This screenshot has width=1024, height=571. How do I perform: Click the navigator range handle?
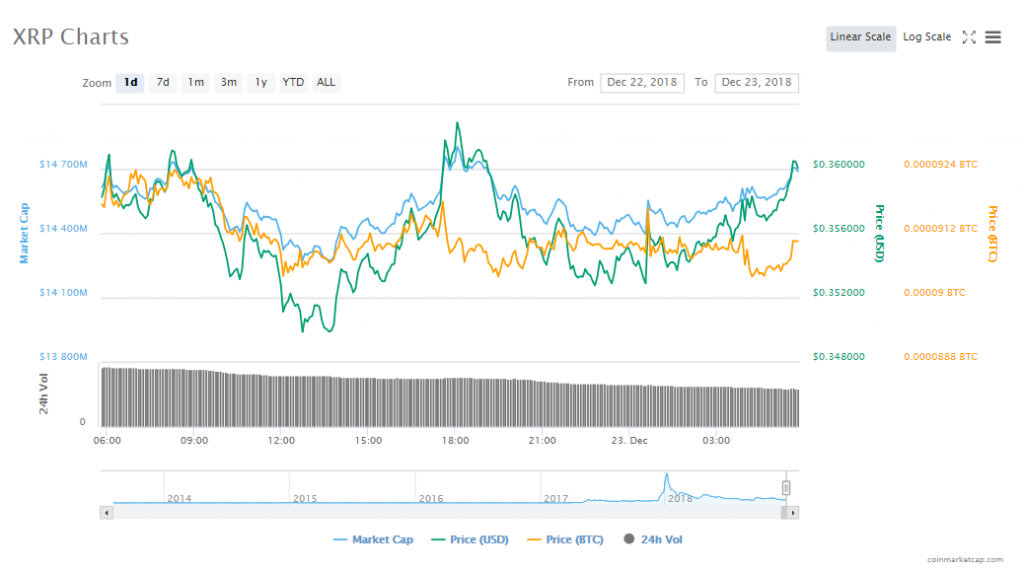click(x=786, y=488)
